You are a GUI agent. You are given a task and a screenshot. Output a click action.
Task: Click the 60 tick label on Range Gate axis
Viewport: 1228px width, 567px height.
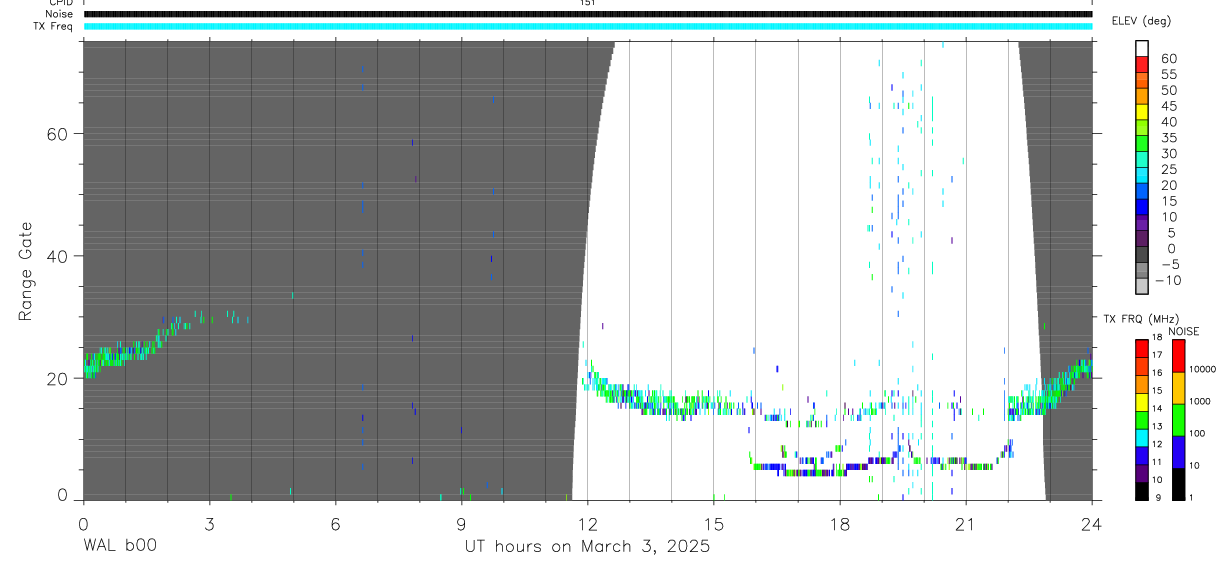58,134
